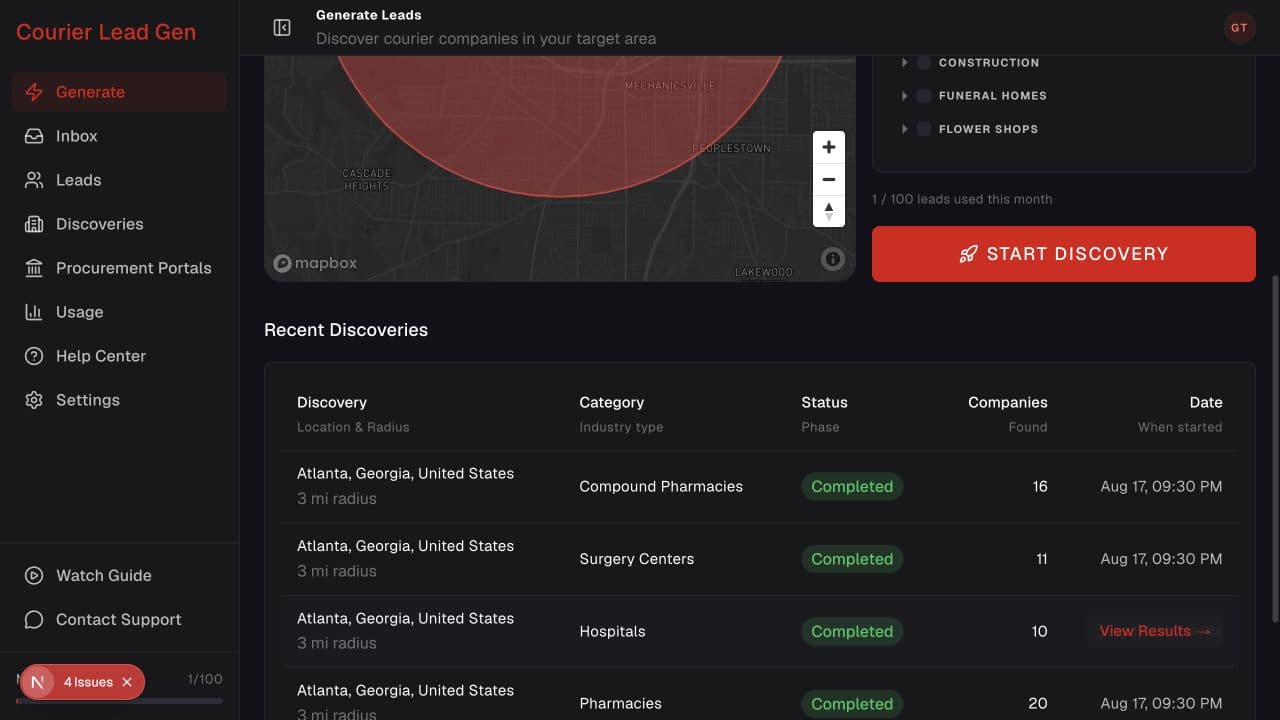Collapse the sidebar with the panel icon

click(x=282, y=27)
